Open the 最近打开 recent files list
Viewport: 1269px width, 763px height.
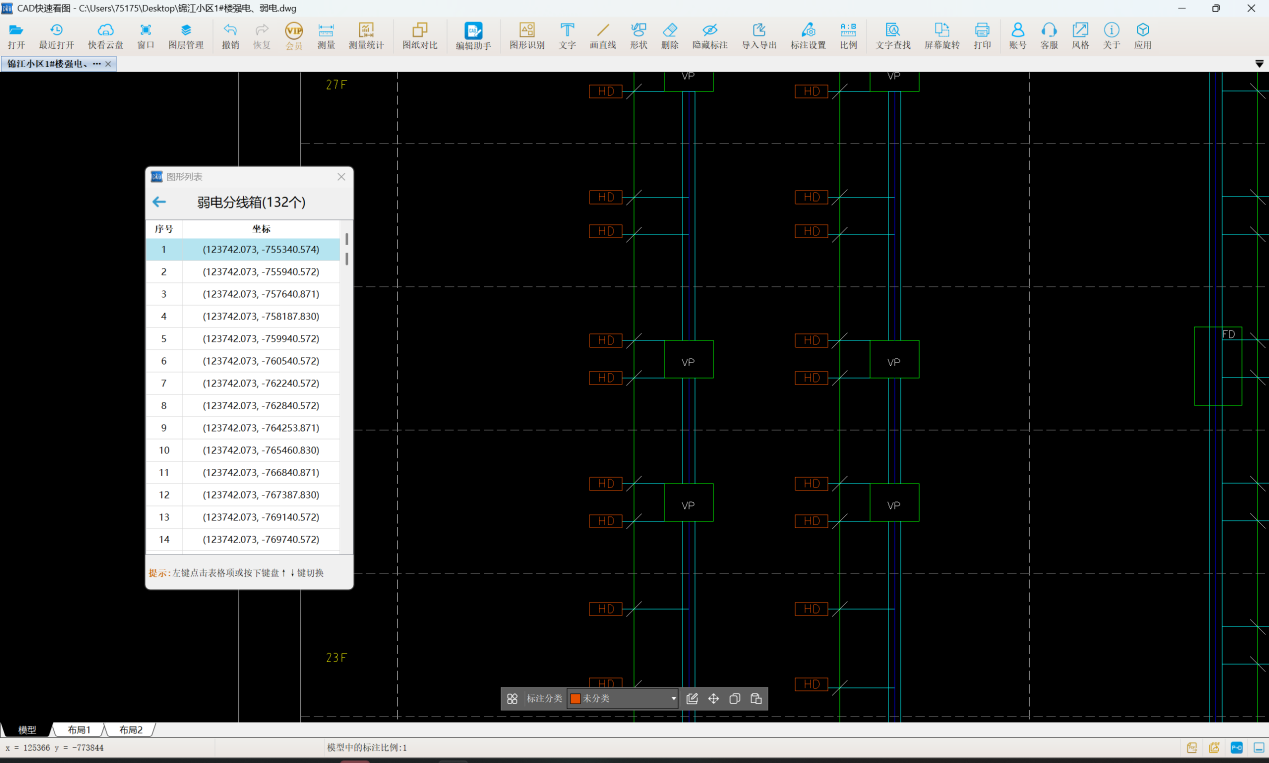[x=56, y=36]
